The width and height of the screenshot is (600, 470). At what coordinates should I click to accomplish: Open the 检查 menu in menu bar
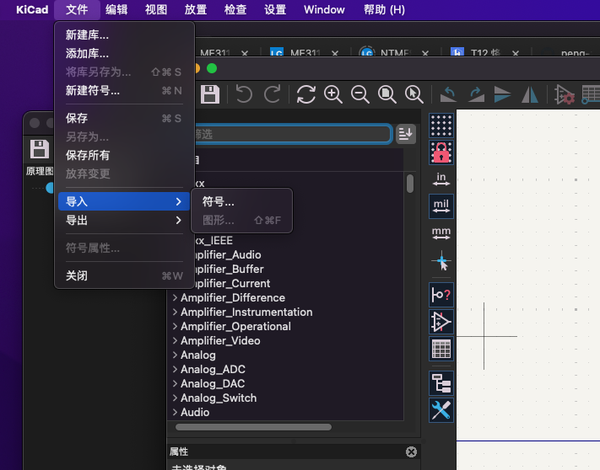click(235, 10)
